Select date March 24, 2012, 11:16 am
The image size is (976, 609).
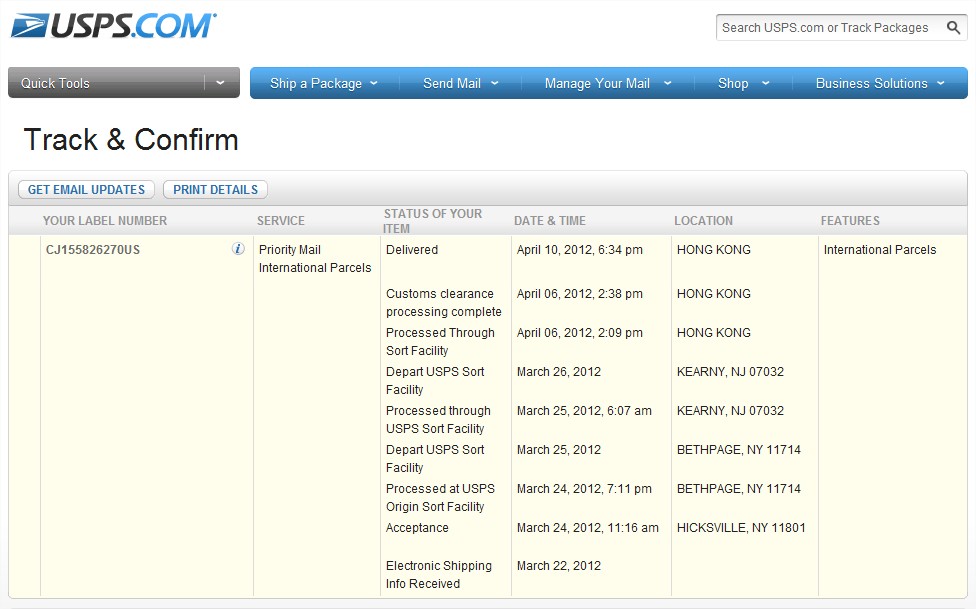point(588,528)
